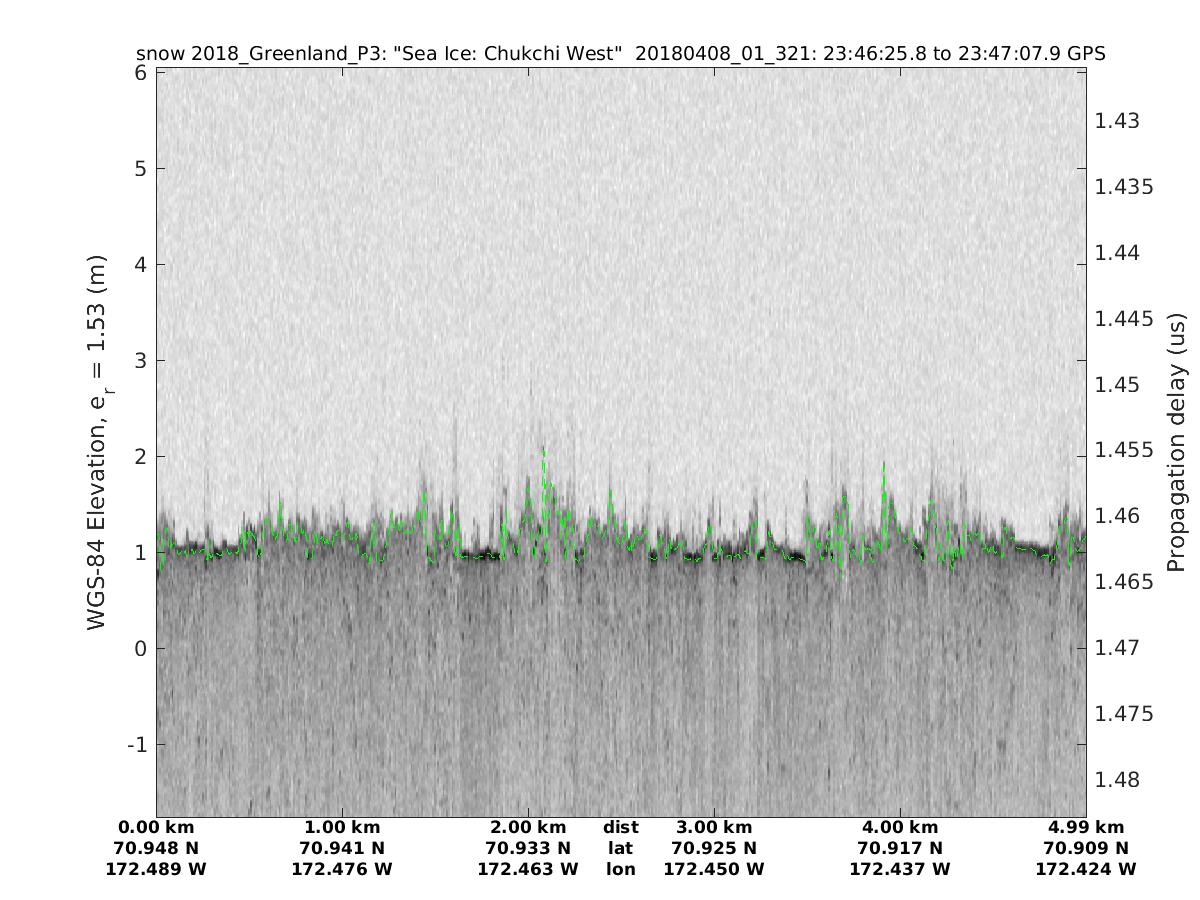
Task: Select the "3.00 km" distance tick label
Action: (714, 827)
